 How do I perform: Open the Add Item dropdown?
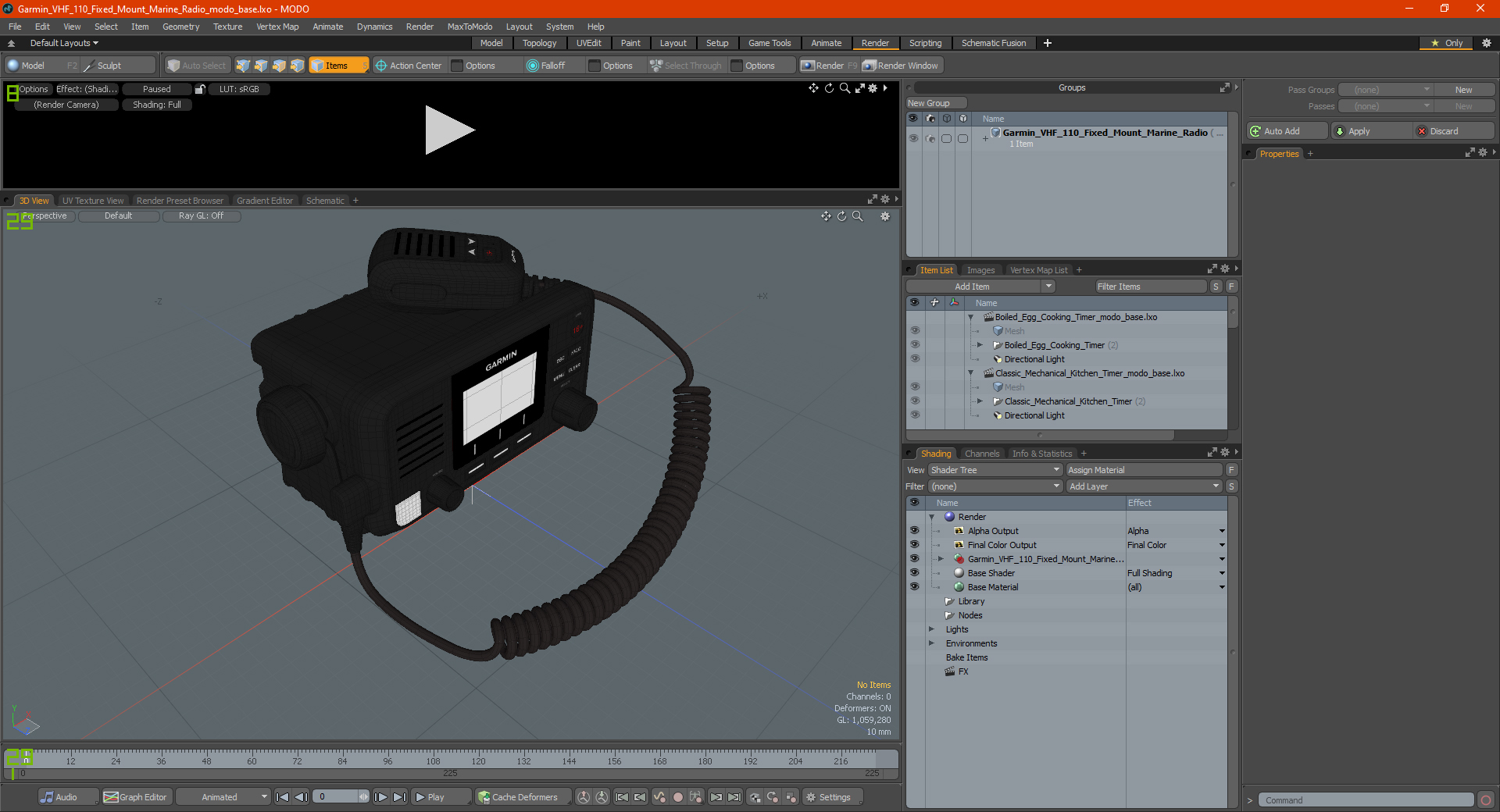point(981,287)
